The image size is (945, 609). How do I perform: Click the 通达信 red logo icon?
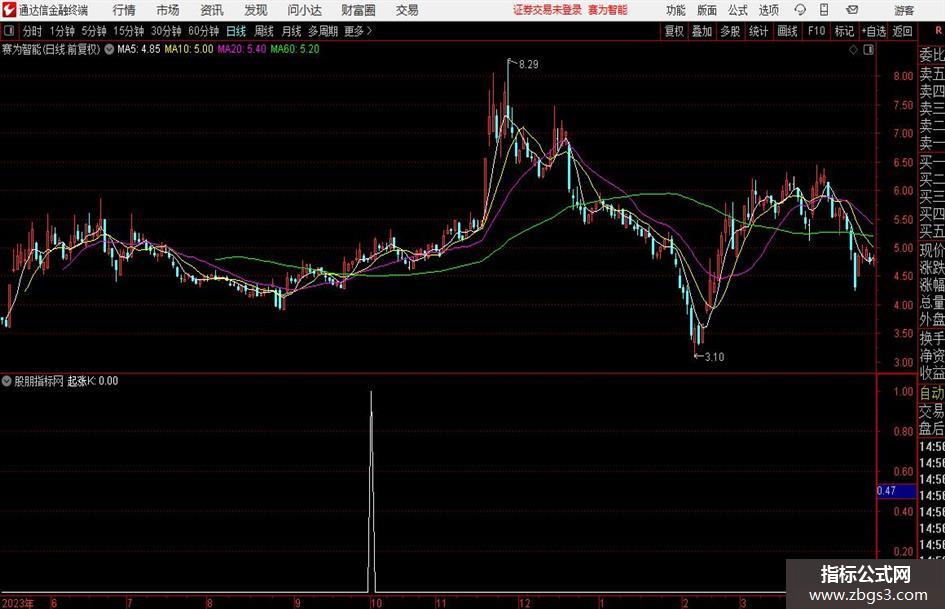9,10
